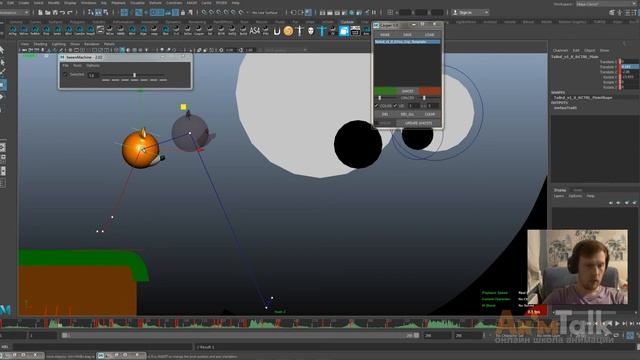This screenshot has height=360, width=640.
Task: Toggle Snap to curves icon
Action: pyautogui.click(x=211, y=13)
